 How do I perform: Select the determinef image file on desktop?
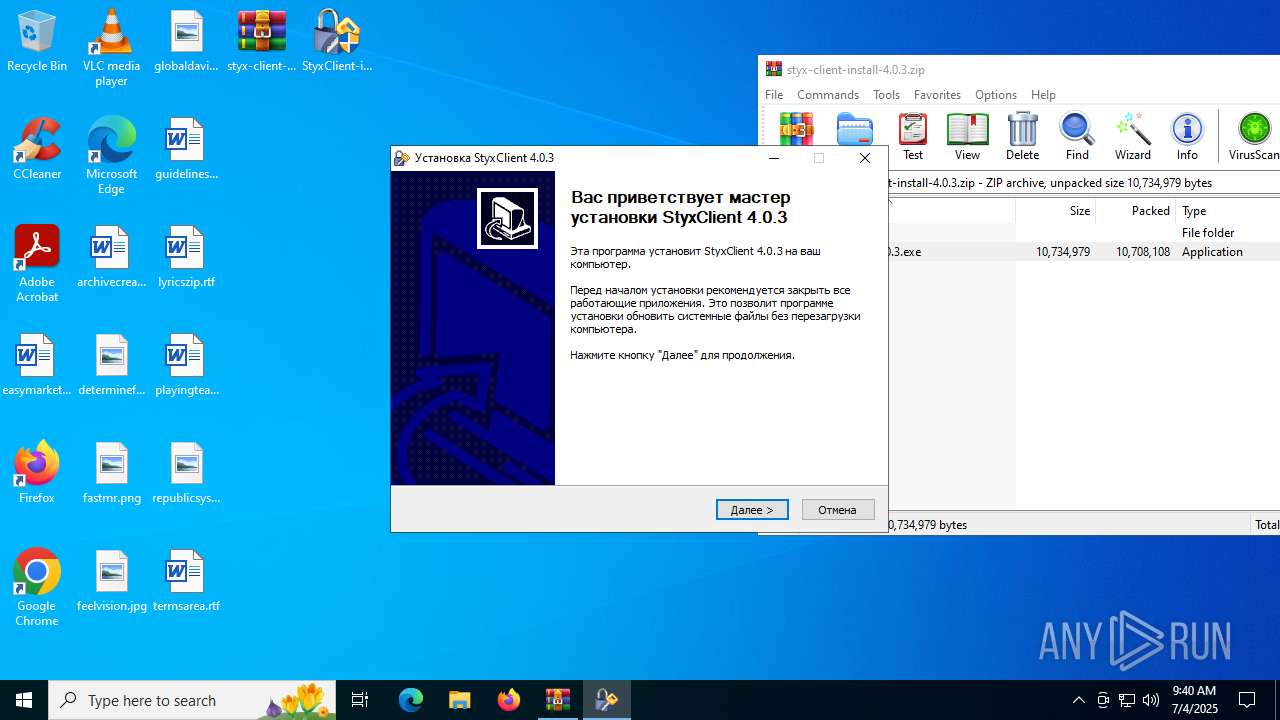(x=111, y=366)
